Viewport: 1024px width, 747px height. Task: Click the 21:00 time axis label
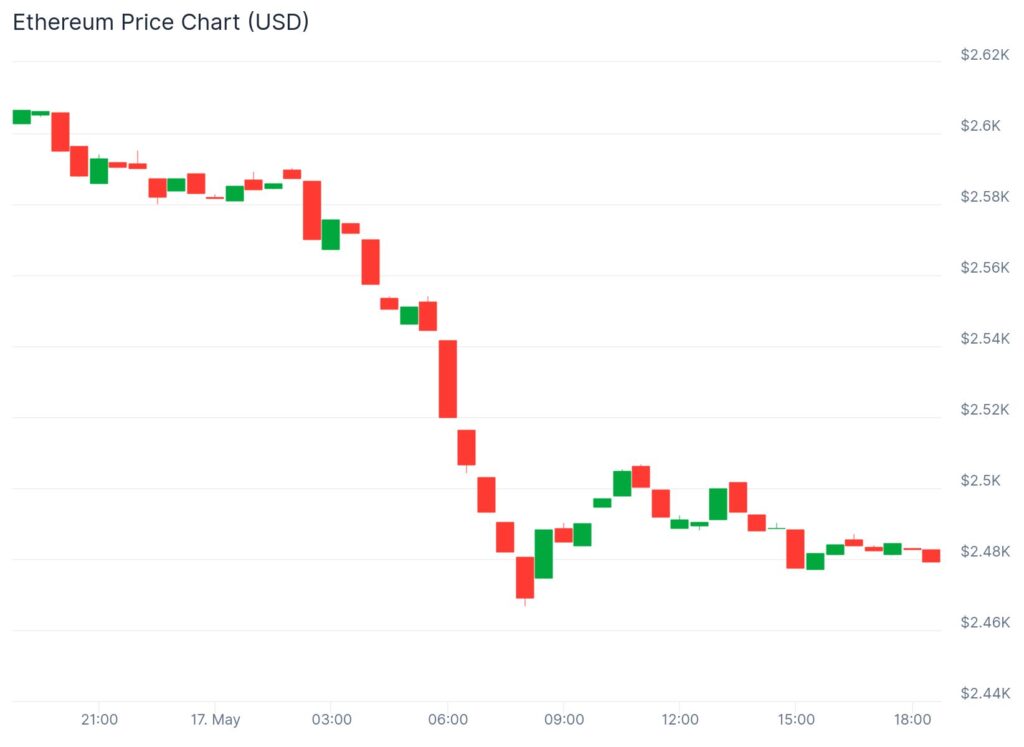pyautogui.click(x=99, y=720)
